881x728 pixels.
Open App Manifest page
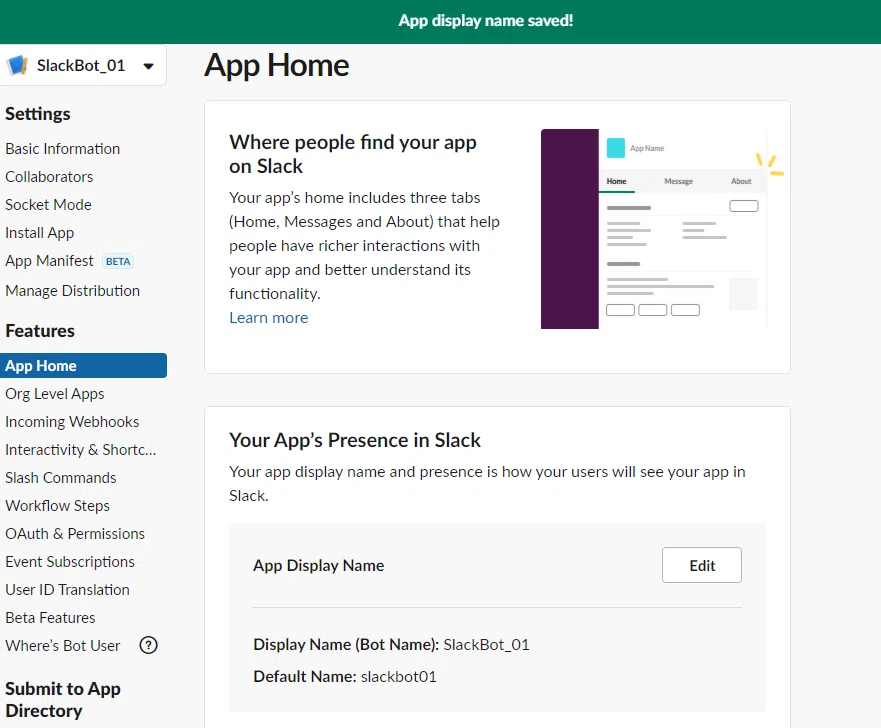[49, 261]
